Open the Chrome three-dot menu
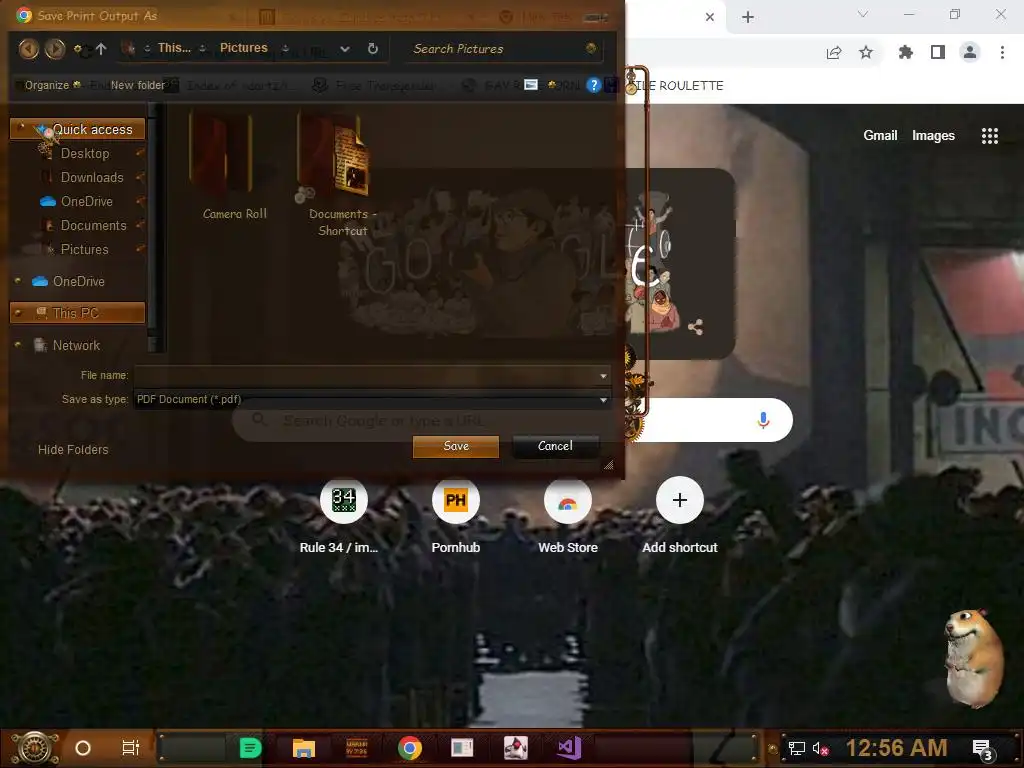This screenshot has height=768, width=1024. 1002,52
